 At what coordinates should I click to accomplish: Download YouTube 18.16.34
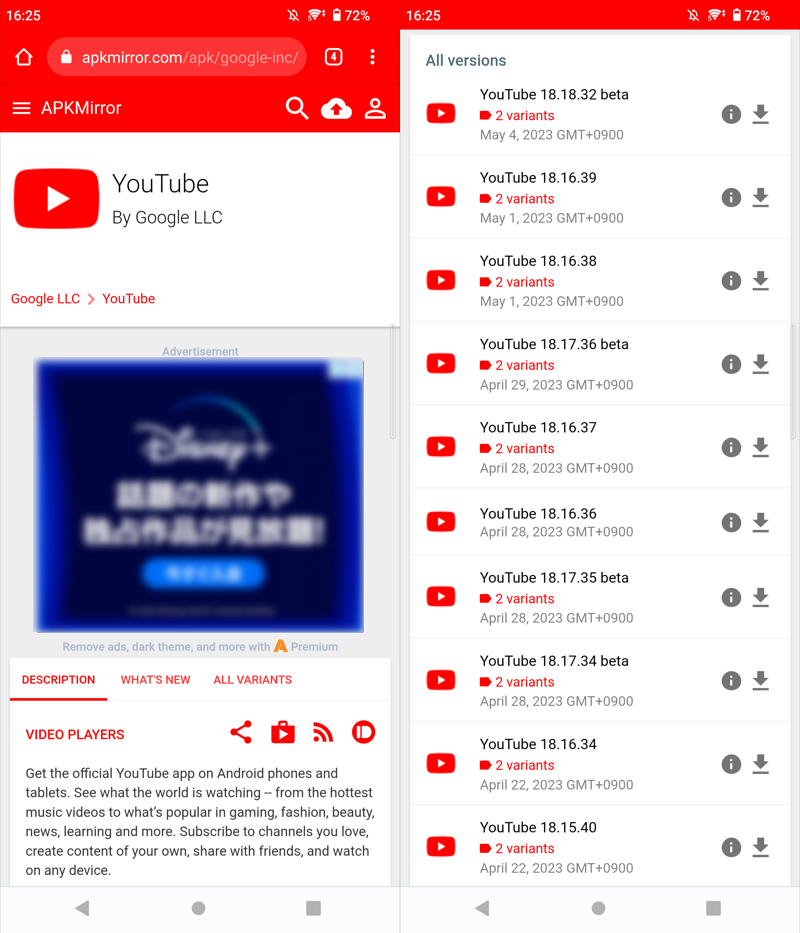[x=761, y=763]
